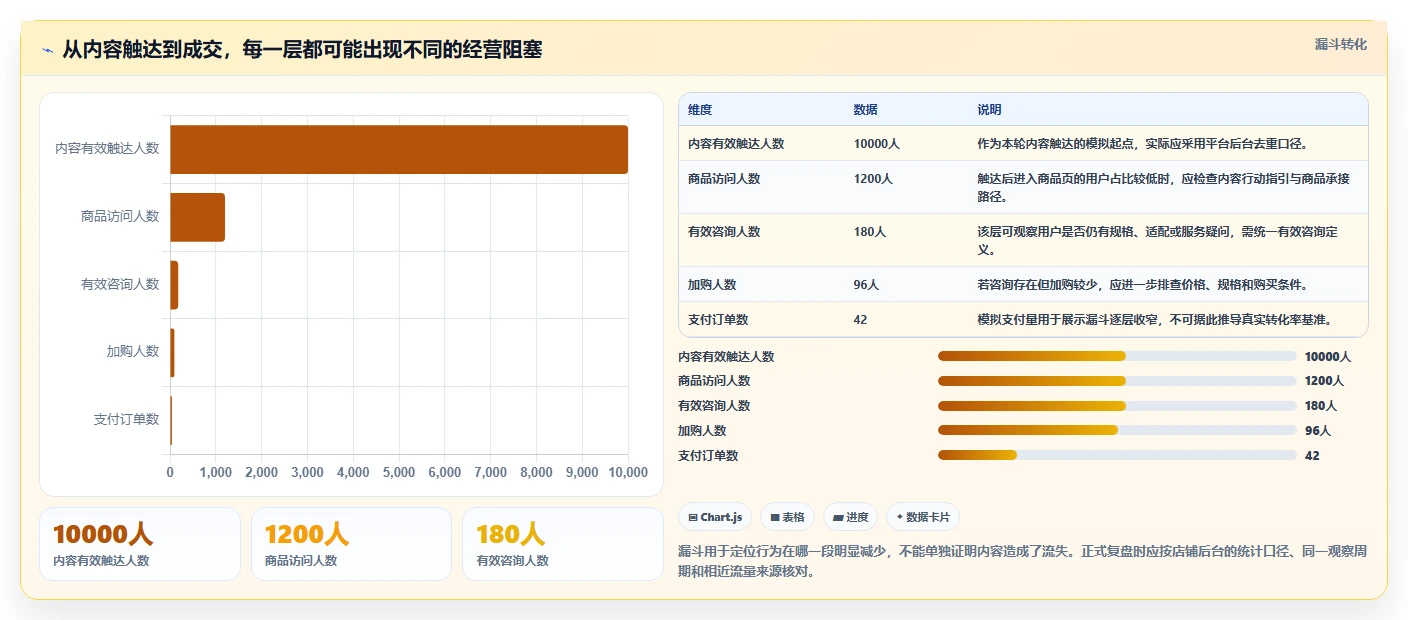Select the 表格 chip
Viewport: 1408px width, 620px height.
tap(787, 517)
